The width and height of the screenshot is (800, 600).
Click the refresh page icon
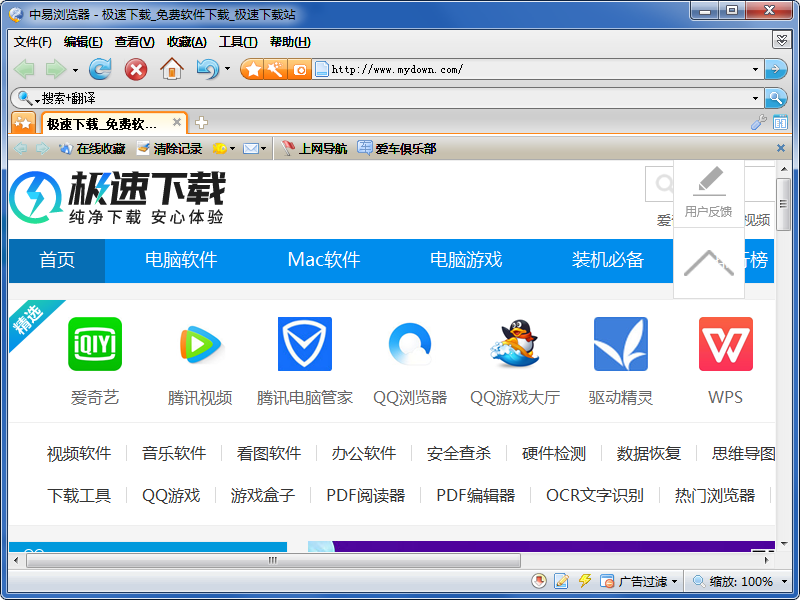coord(100,69)
